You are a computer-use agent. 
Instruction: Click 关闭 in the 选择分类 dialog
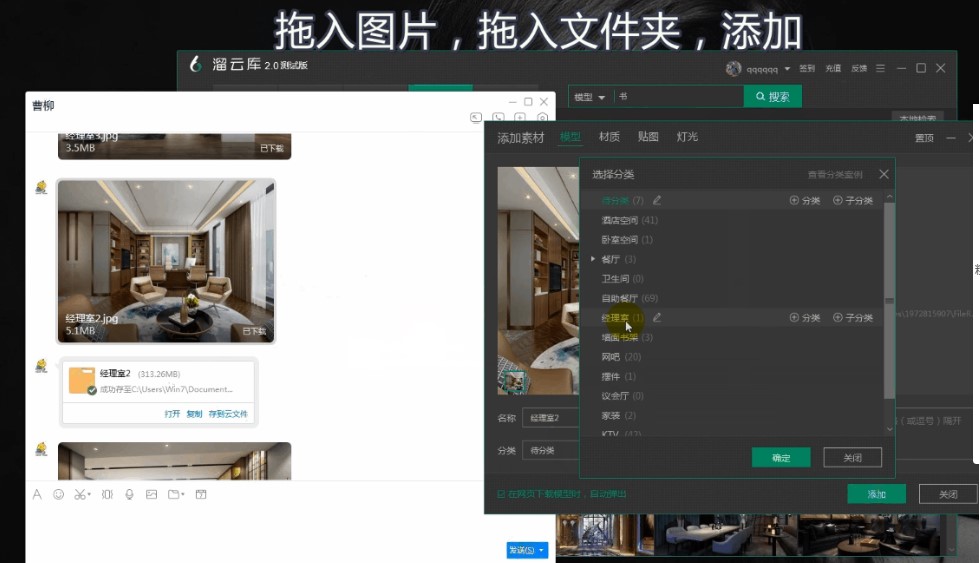coord(852,457)
